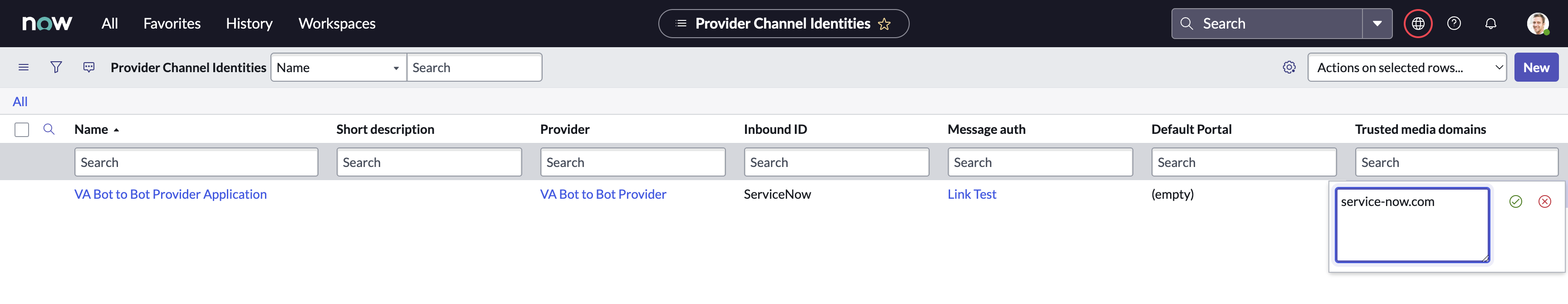Sort by Short description column header
The image size is (1568, 304).
(x=385, y=129)
